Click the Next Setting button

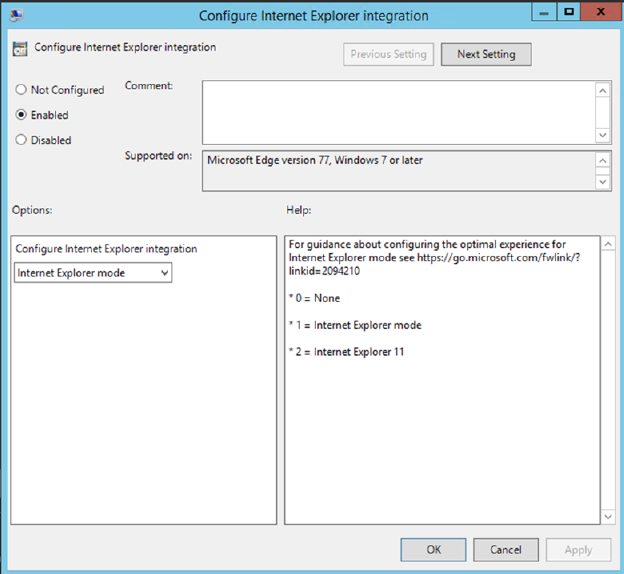click(486, 54)
